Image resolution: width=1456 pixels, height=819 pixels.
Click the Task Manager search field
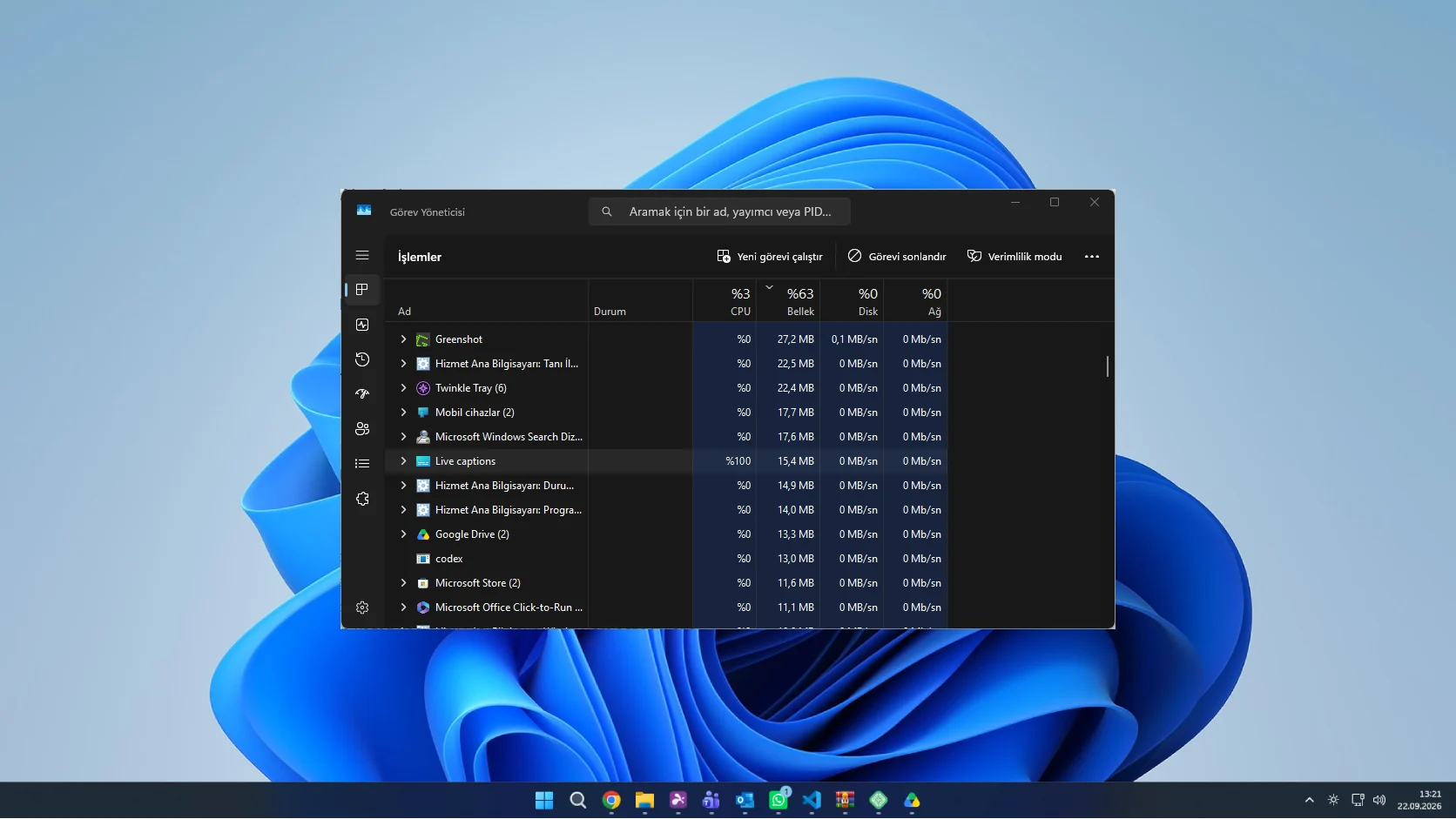(x=719, y=211)
